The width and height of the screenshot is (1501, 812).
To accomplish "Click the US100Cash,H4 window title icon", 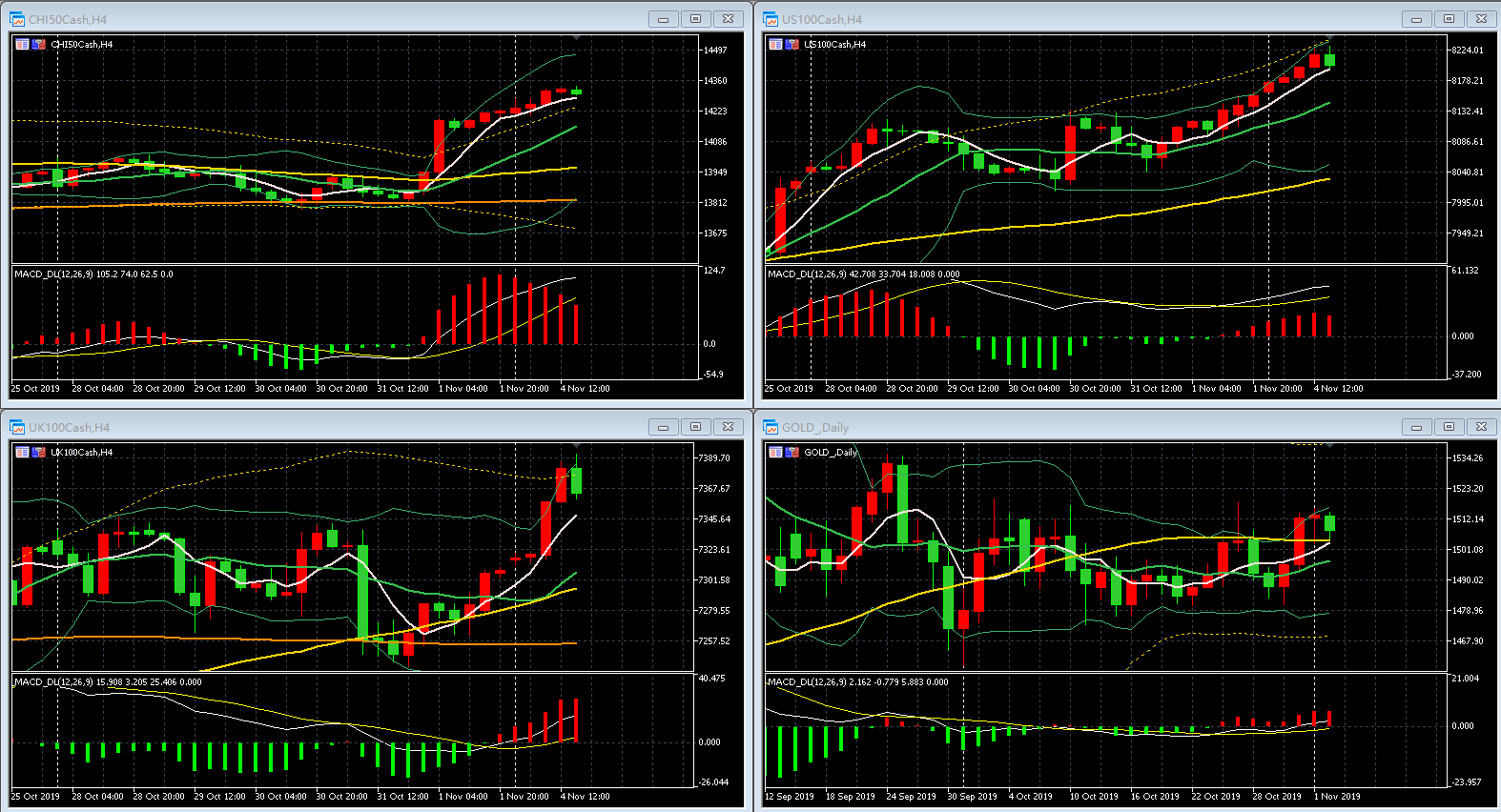I will [771, 19].
